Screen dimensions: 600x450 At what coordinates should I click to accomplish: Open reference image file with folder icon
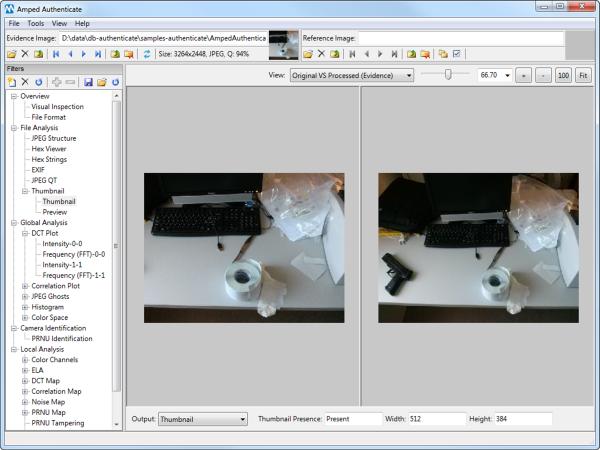[x=308, y=53]
